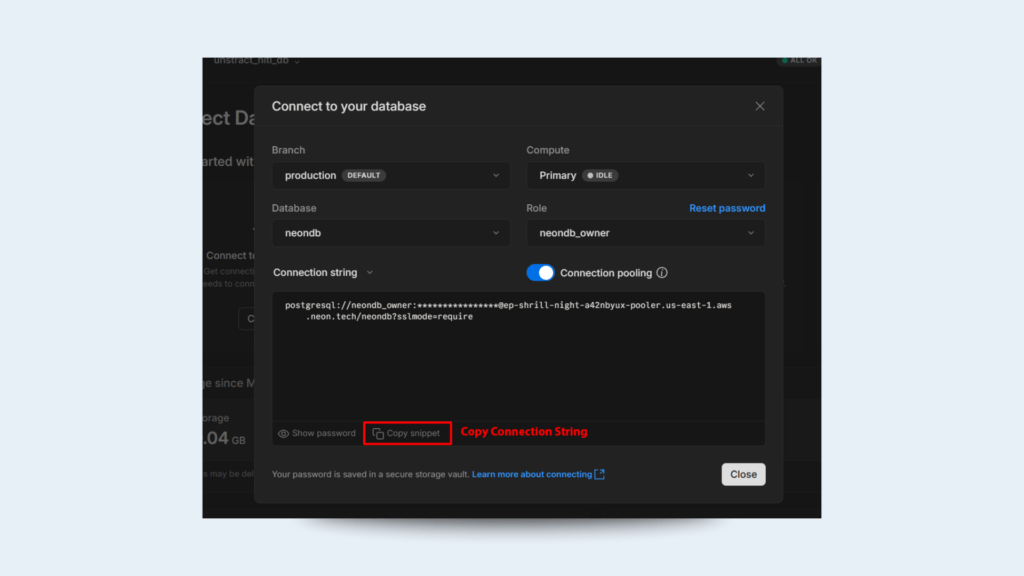Viewport: 1024px width, 576px height.
Task: Click the DEFAULT badge on production branch
Action: 364,175
